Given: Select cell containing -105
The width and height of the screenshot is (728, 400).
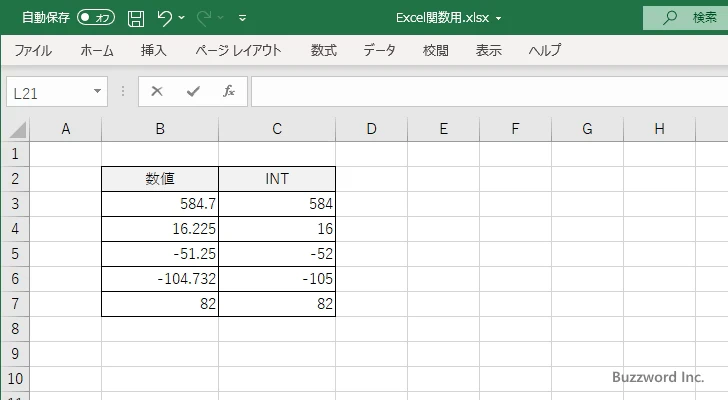Looking at the screenshot, I should coord(277,279).
